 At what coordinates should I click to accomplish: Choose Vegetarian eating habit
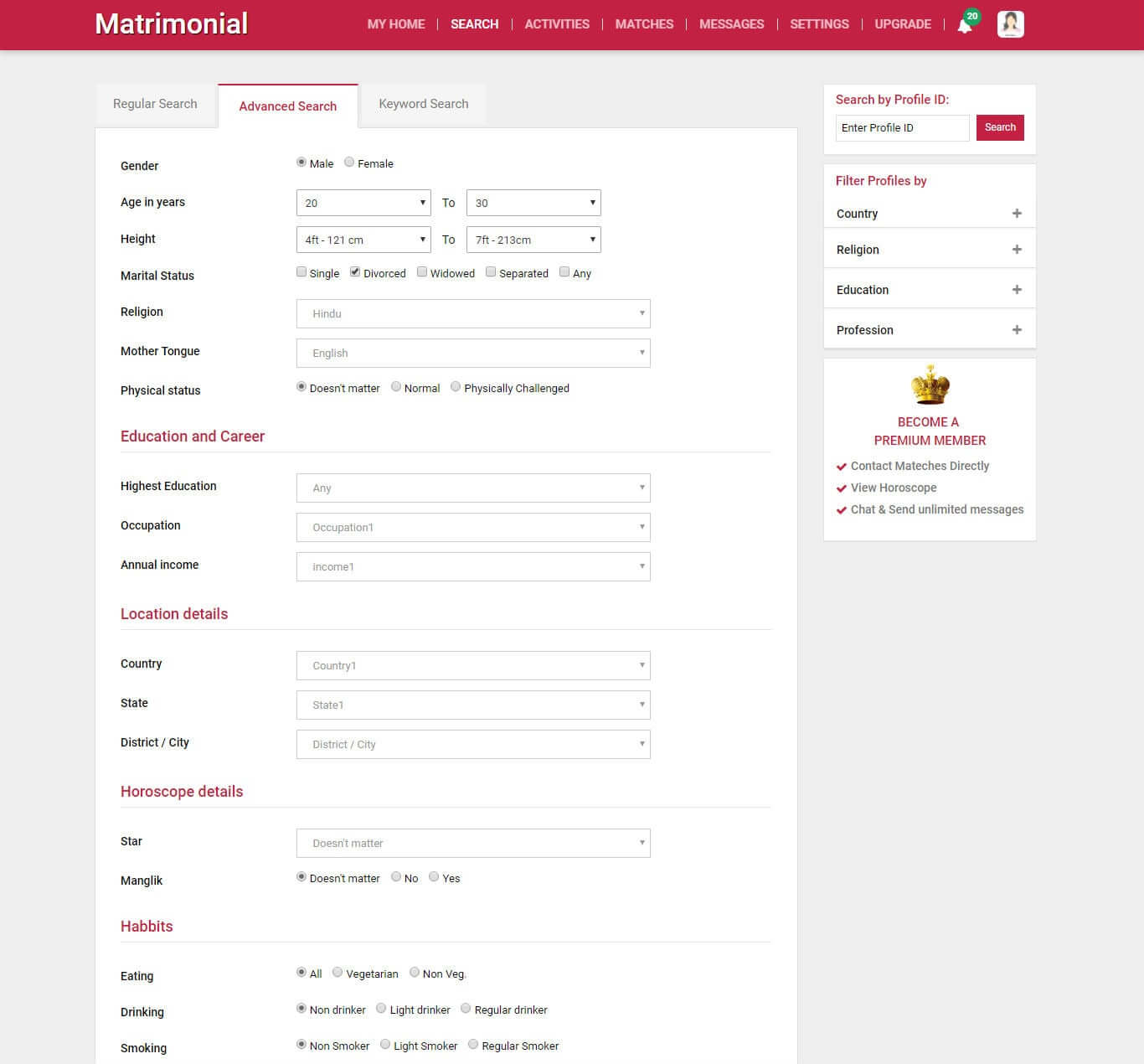pos(338,973)
